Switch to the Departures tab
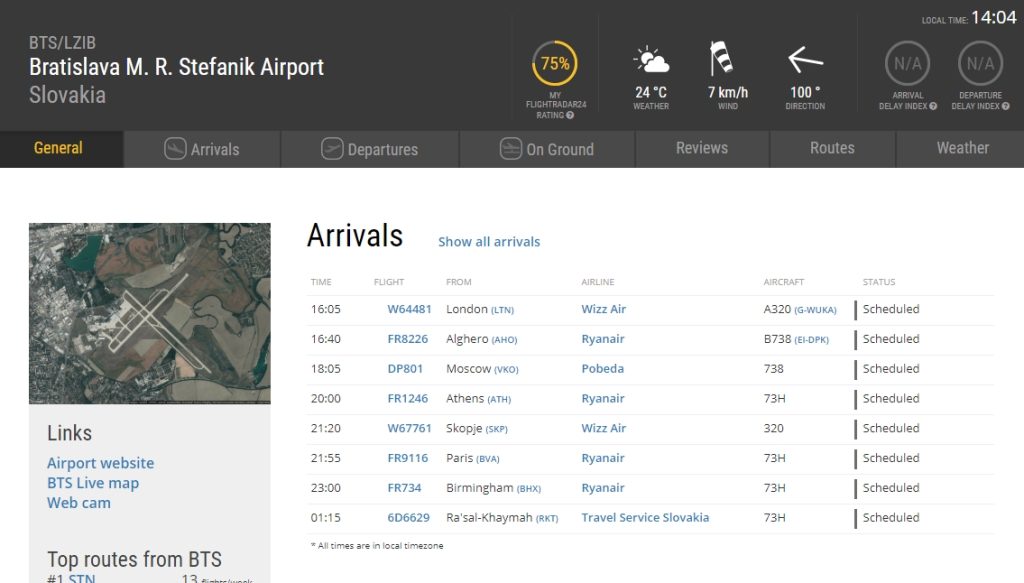This screenshot has height=583, width=1024. [x=370, y=149]
